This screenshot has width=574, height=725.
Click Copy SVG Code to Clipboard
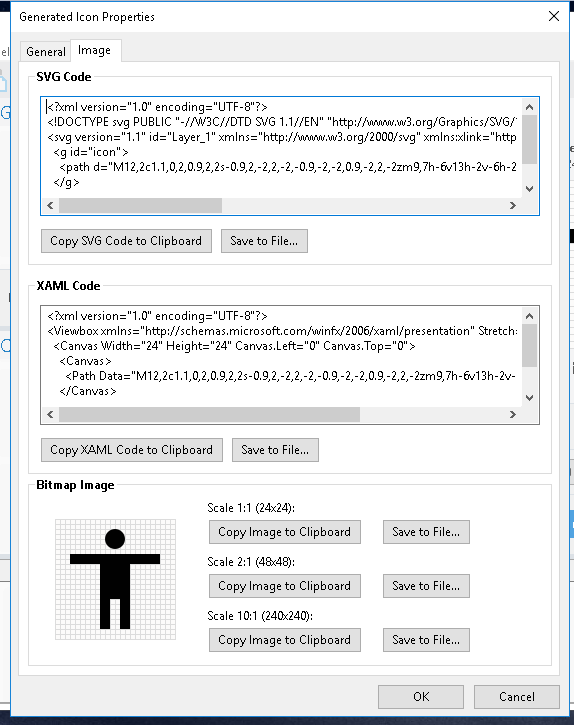point(126,241)
